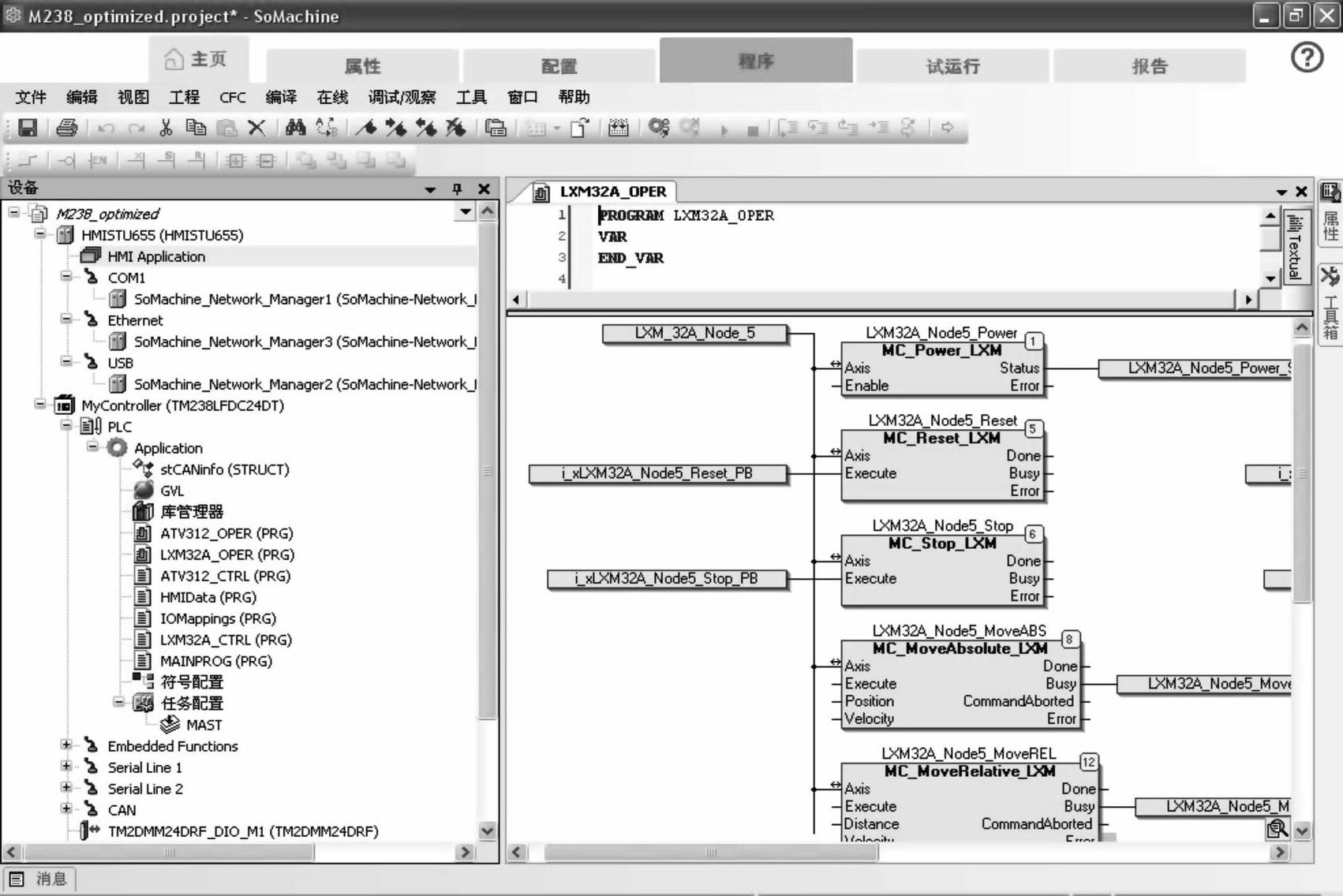Image resolution: width=1343 pixels, height=896 pixels.
Task: Click the help question mark icon
Action: click(1307, 58)
